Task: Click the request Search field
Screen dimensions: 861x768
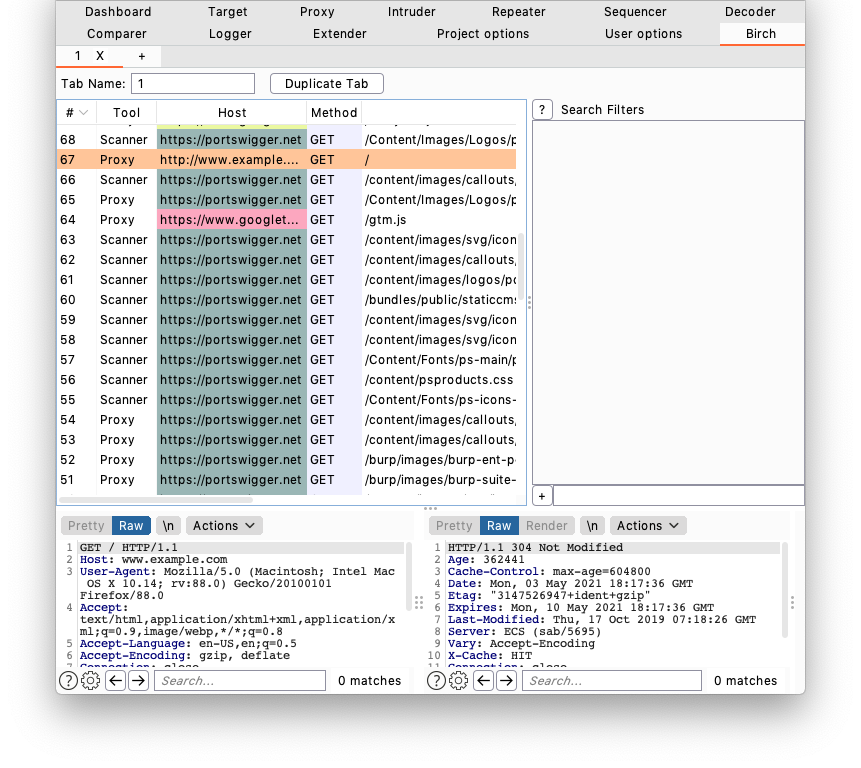Action: coord(240,681)
